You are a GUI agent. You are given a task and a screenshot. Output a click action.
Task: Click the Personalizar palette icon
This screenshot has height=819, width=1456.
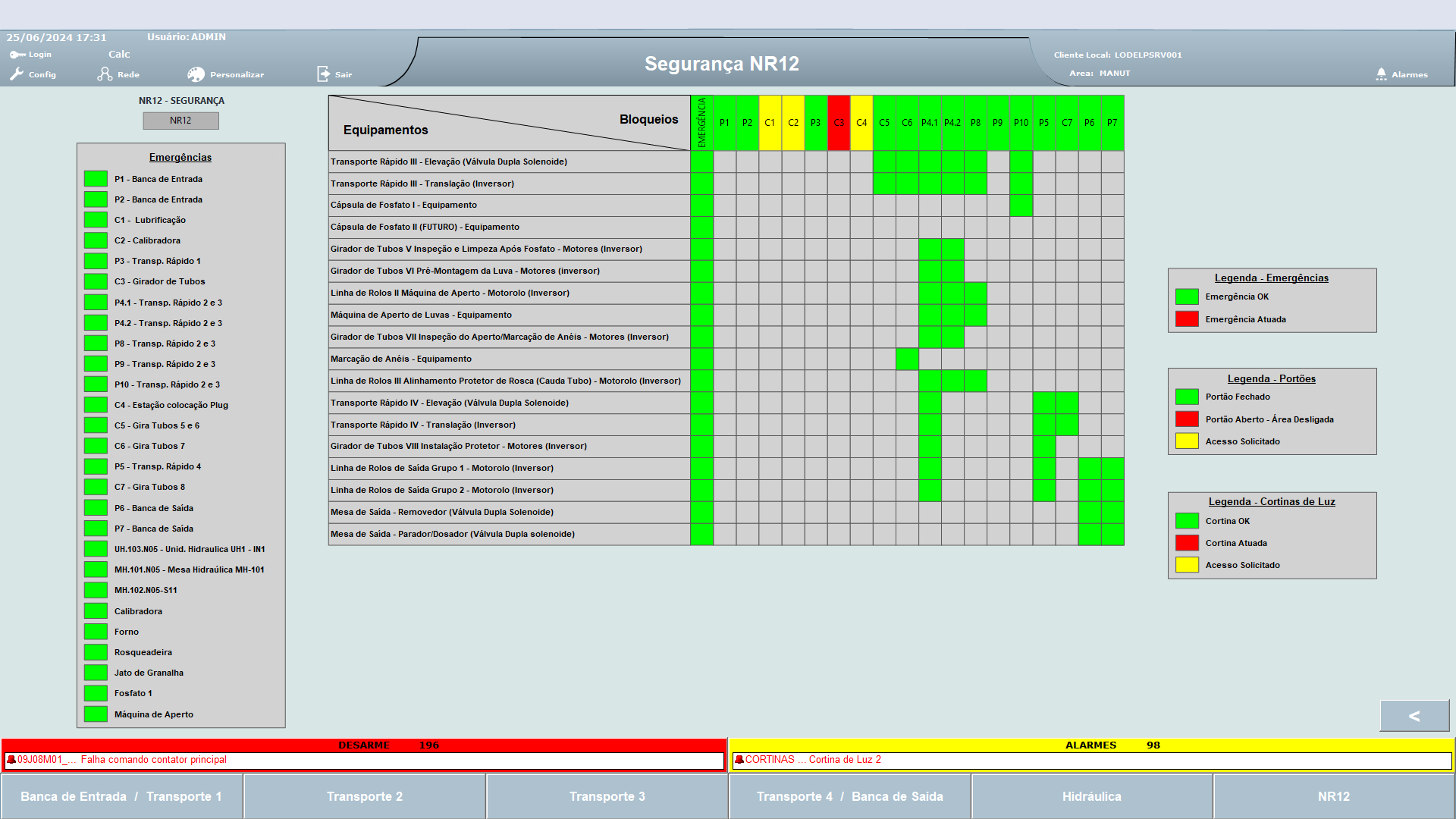(x=196, y=74)
